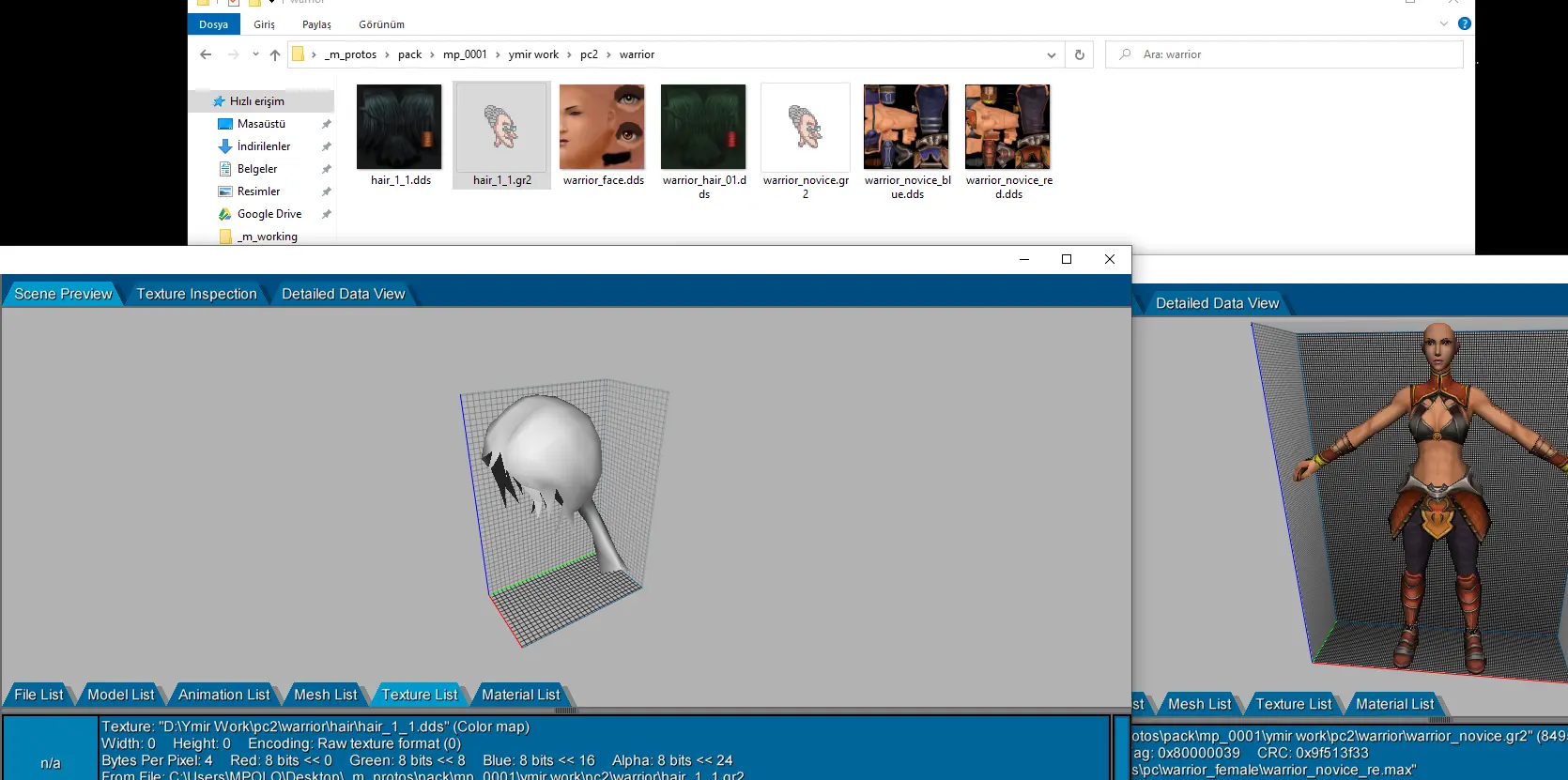Unpin Masaüstü via its pin icon

(x=327, y=124)
